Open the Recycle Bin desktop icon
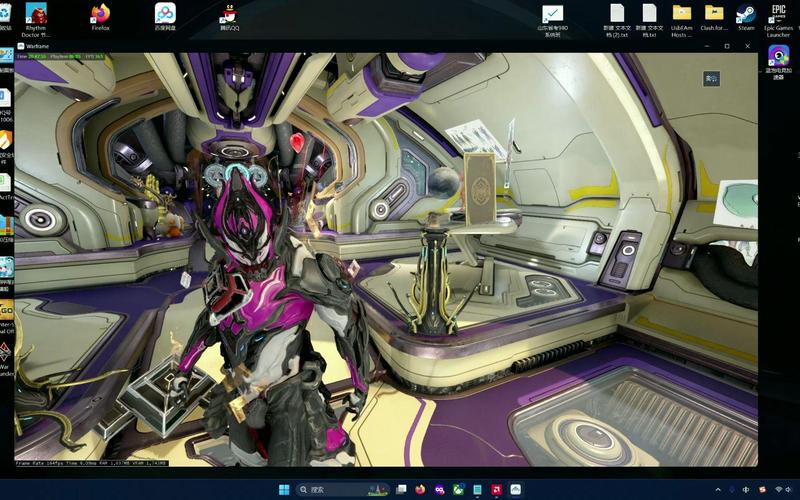The height and width of the screenshot is (500, 800). tap(5, 15)
